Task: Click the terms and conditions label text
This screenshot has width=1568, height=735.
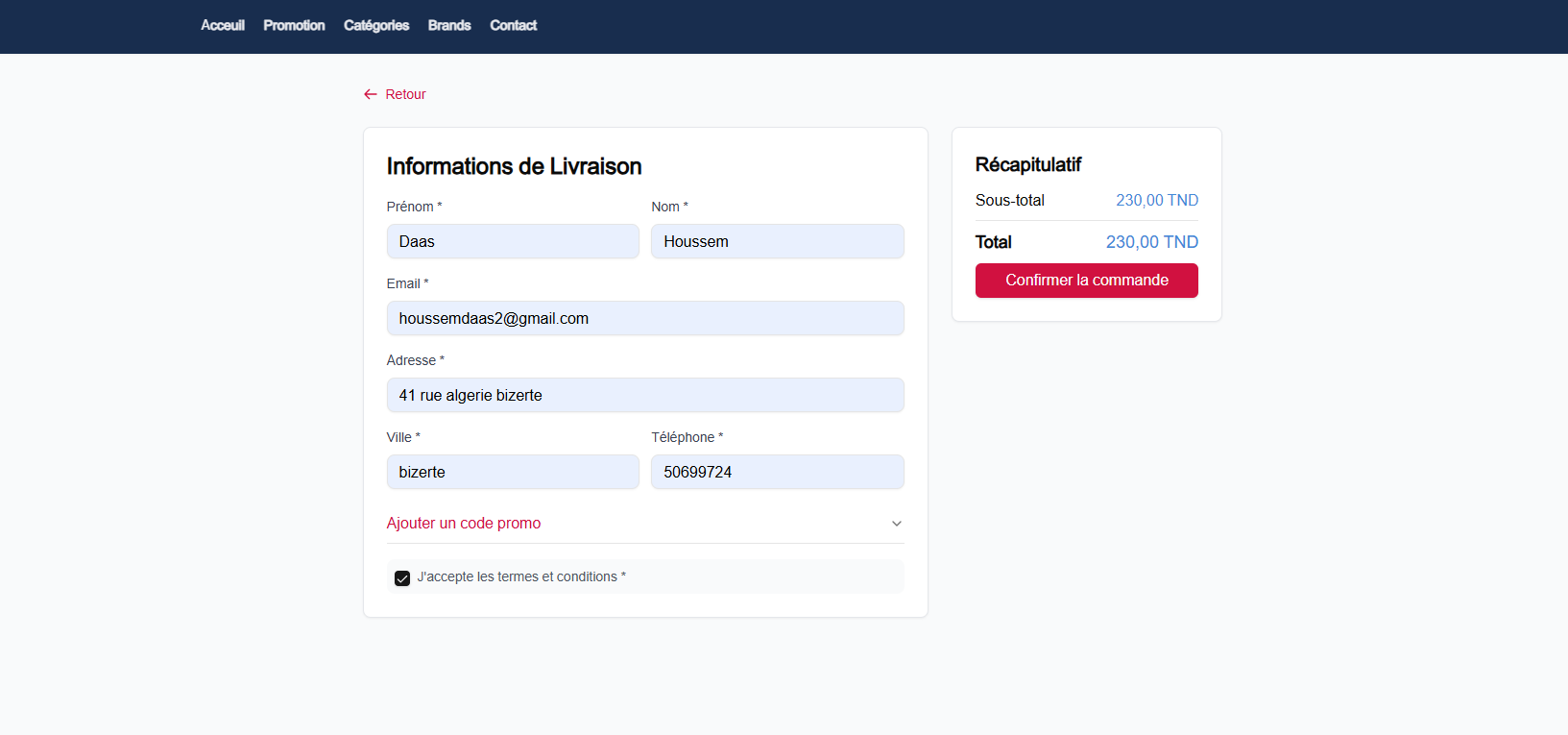Action: tap(520, 576)
